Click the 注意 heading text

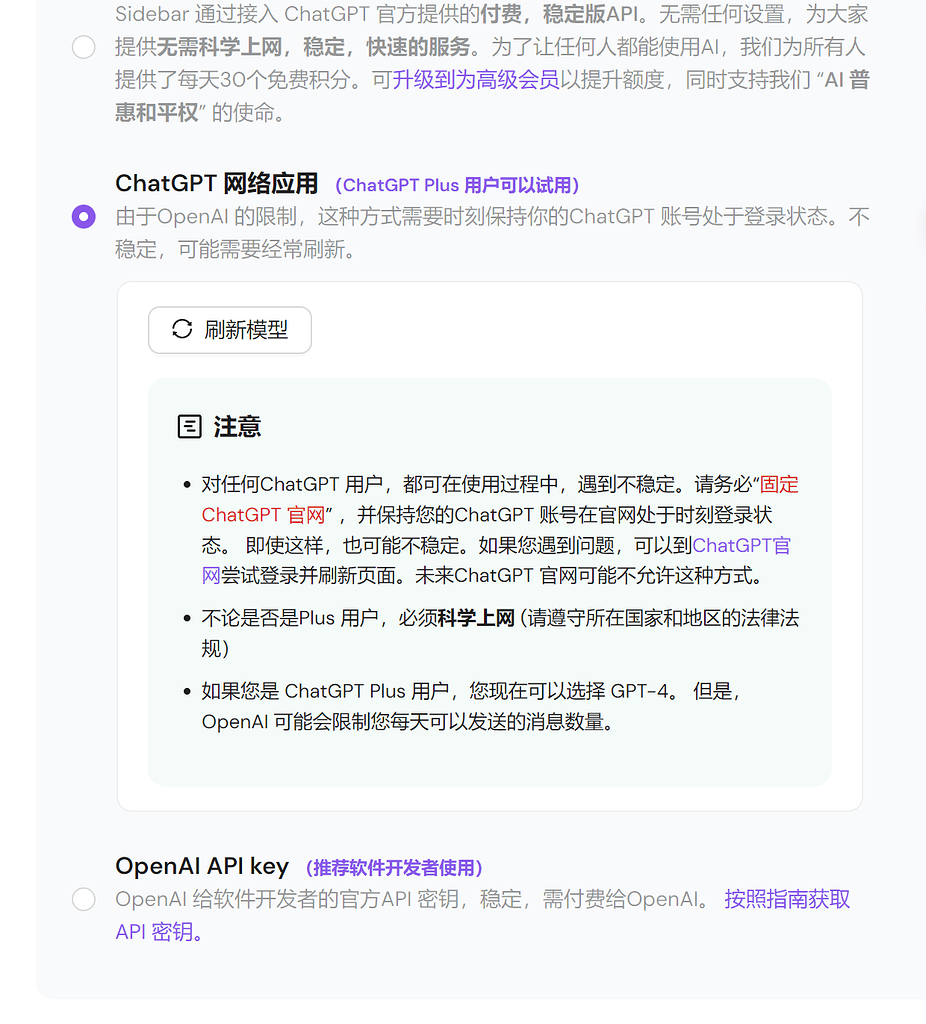tap(237, 426)
